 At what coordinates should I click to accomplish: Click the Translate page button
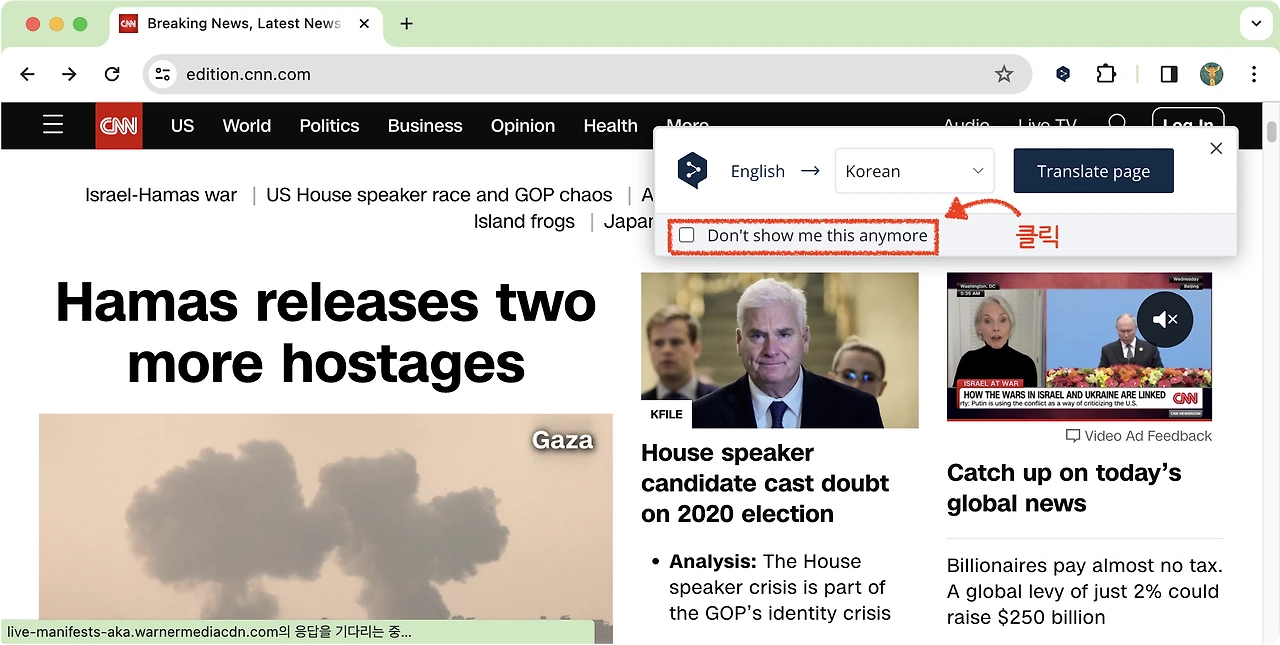coord(1093,171)
